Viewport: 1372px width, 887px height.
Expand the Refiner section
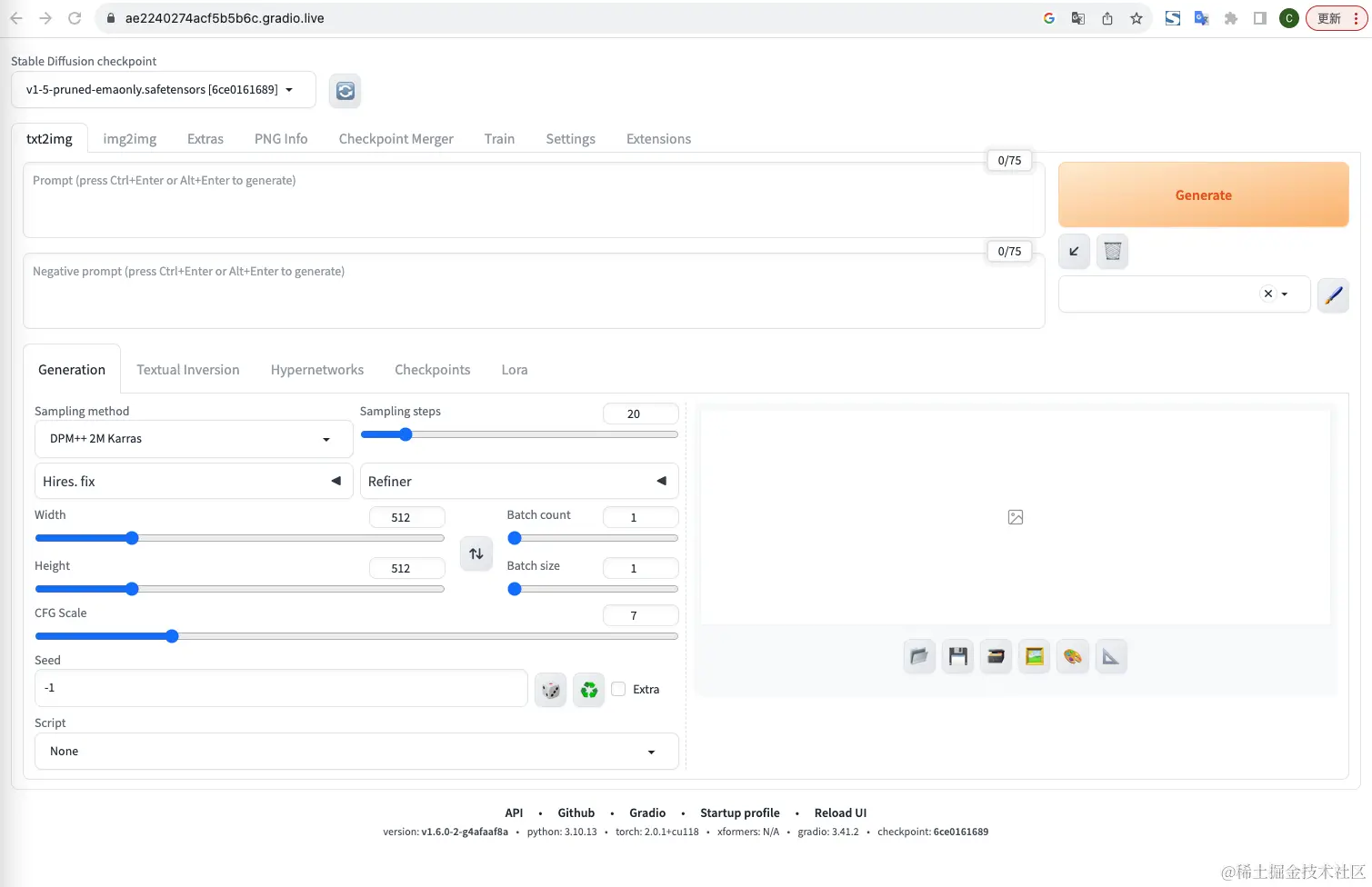(x=519, y=481)
